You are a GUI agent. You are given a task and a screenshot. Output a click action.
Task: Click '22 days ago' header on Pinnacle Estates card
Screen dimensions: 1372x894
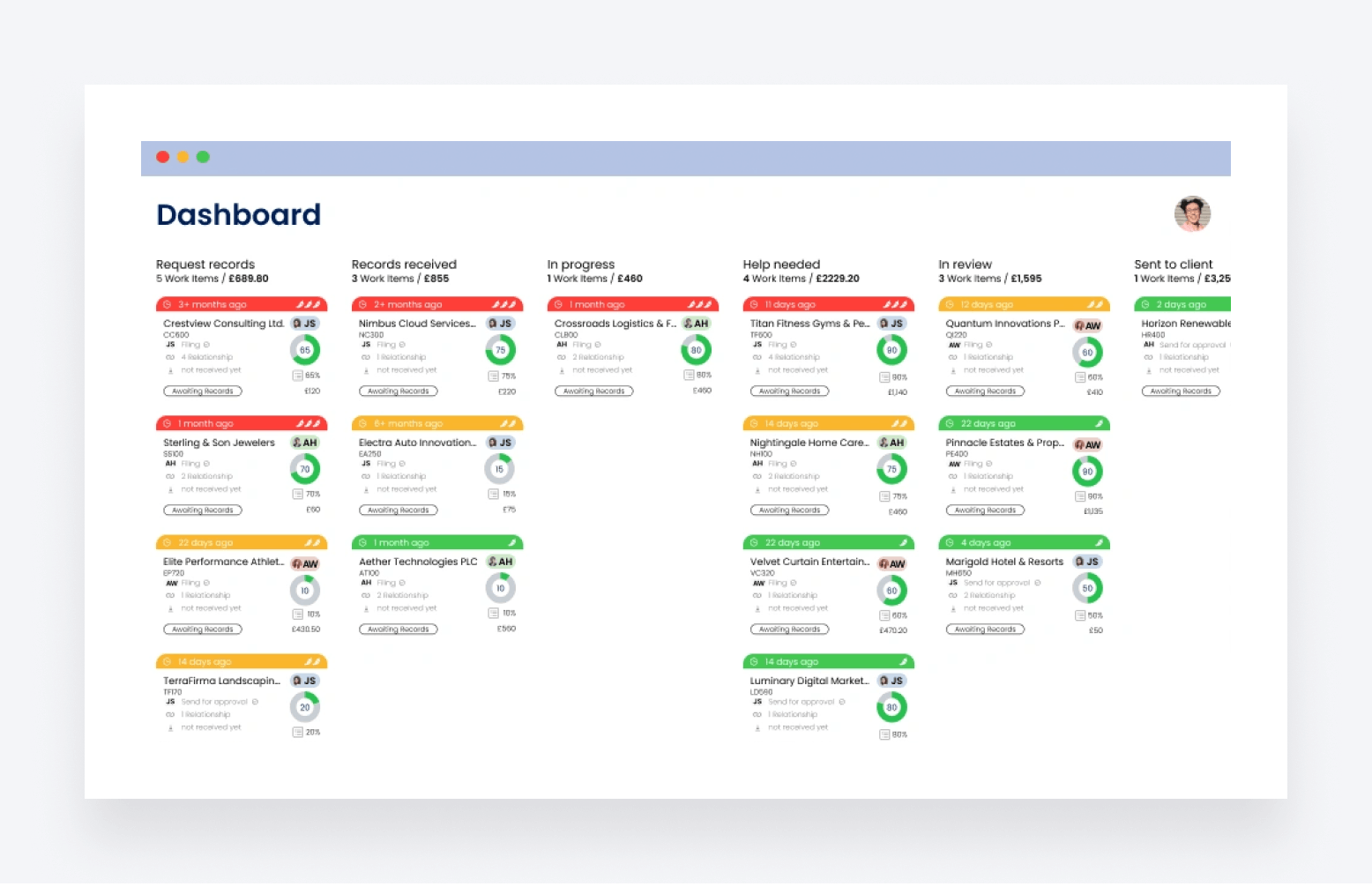pyautogui.click(x=1025, y=423)
